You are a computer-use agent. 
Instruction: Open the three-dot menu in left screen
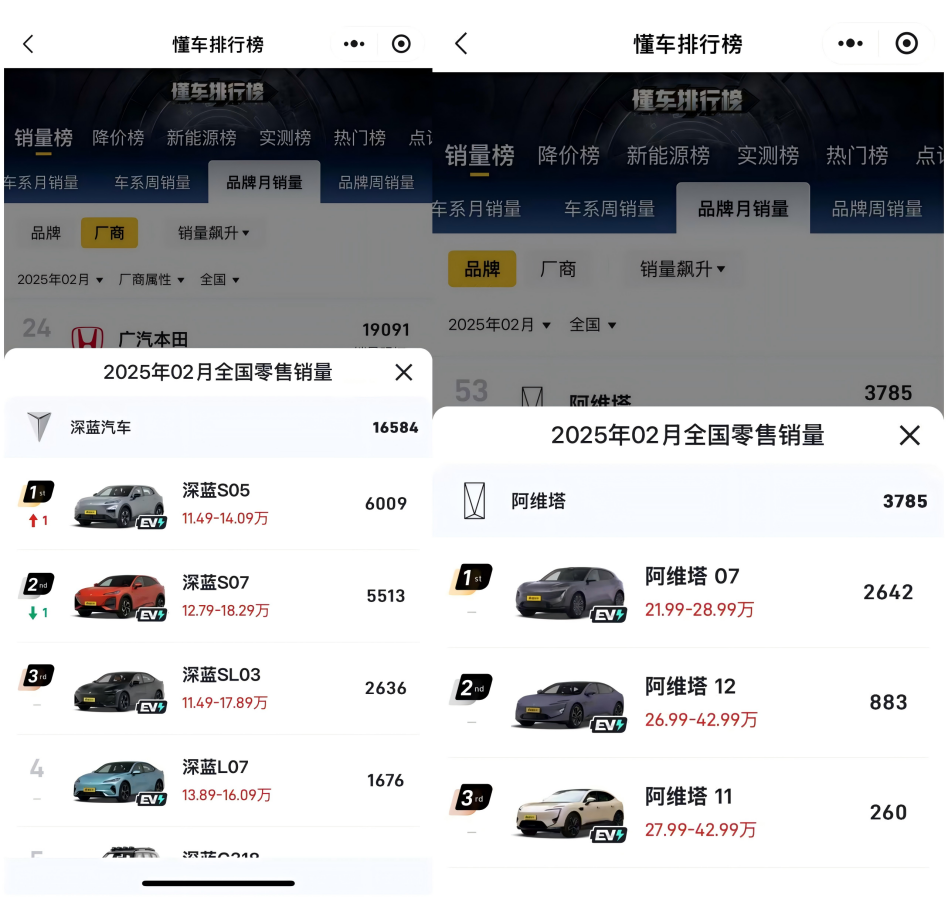[354, 44]
